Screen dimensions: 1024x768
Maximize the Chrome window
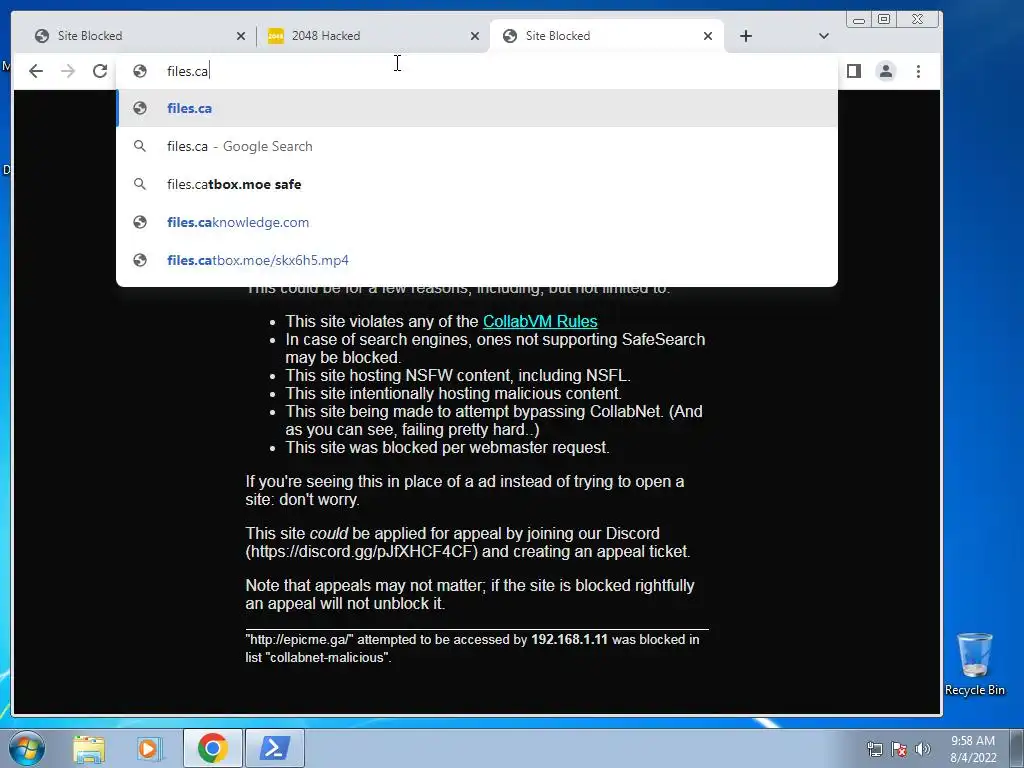(884, 20)
